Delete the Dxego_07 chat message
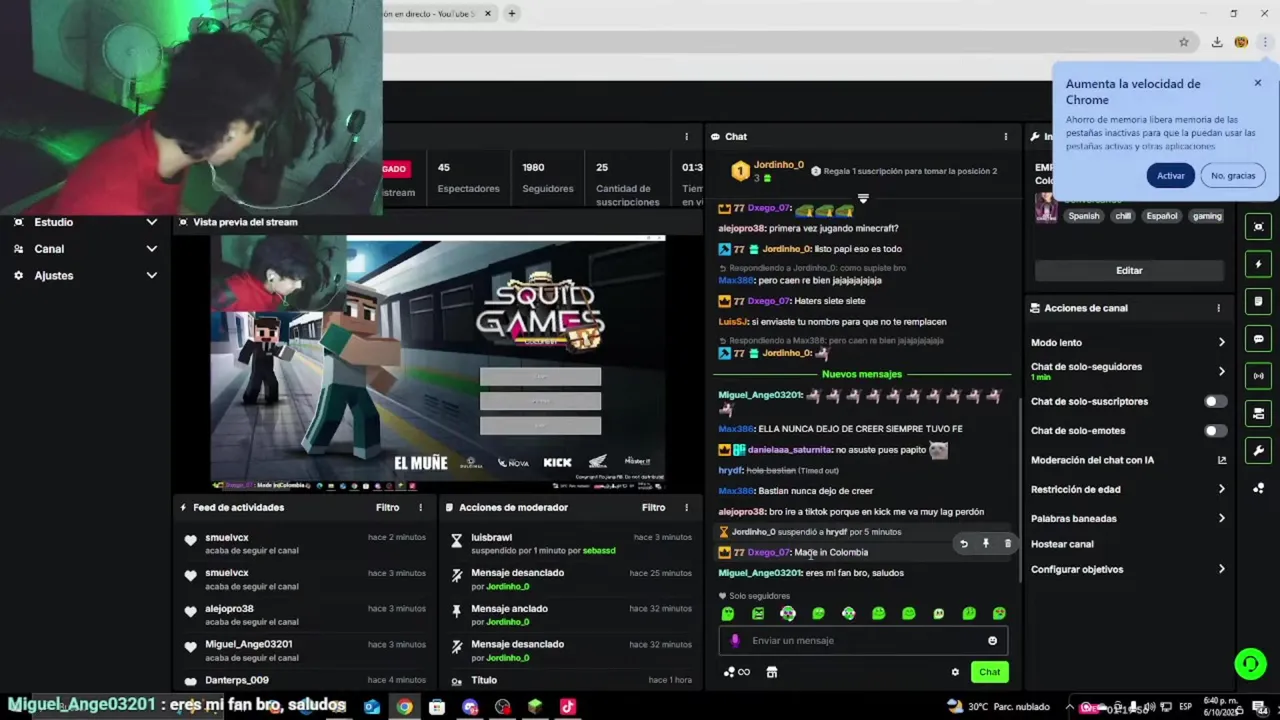Viewport: 1280px width, 720px height. pyautogui.click(x=1007, y=544)
